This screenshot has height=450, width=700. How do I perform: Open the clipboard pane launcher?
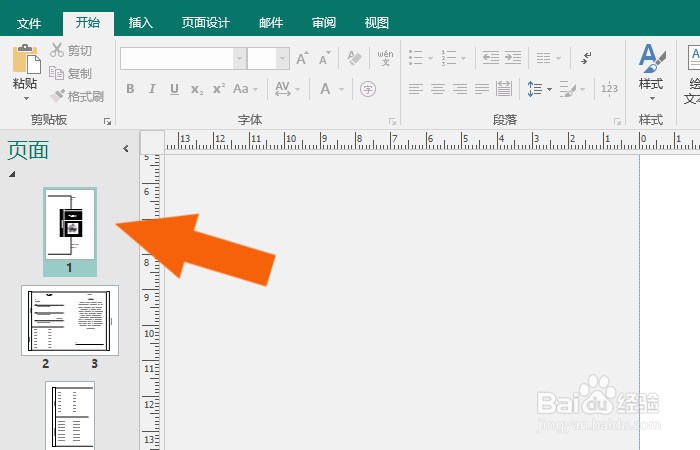pyautogui.click(x=107, y=121)
